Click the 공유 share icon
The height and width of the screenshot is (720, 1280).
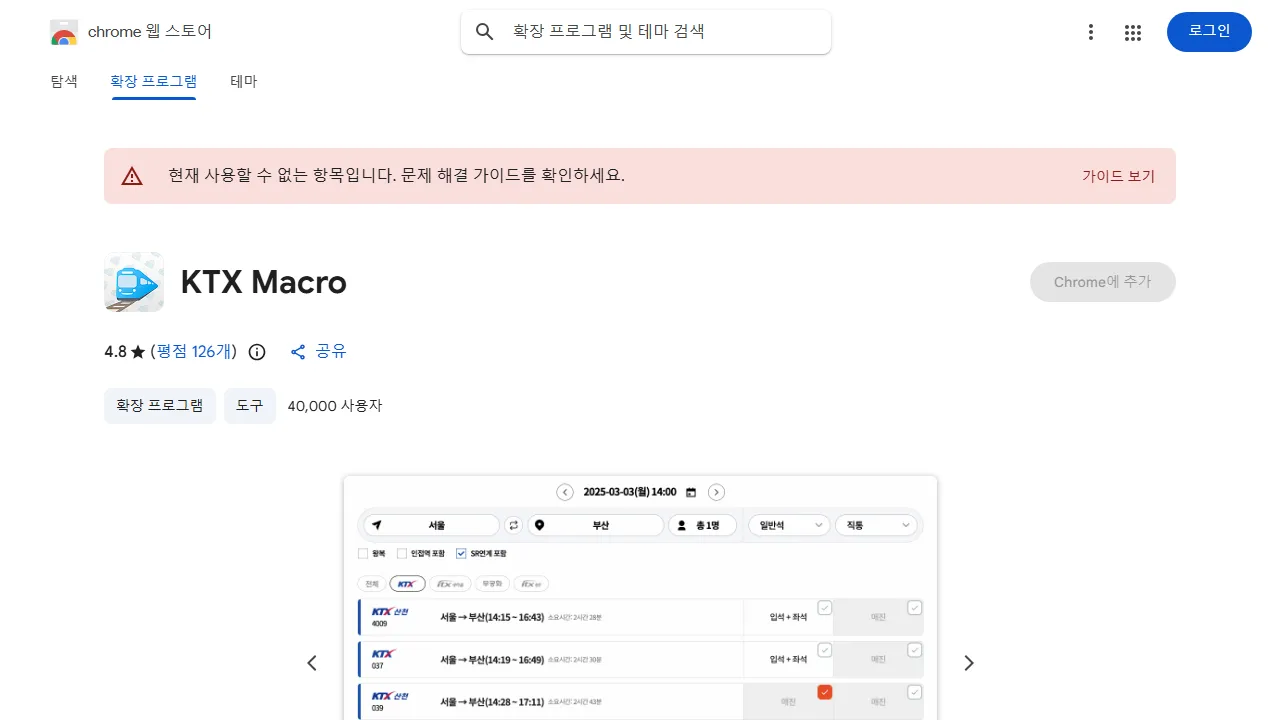(x=297, y=351)
